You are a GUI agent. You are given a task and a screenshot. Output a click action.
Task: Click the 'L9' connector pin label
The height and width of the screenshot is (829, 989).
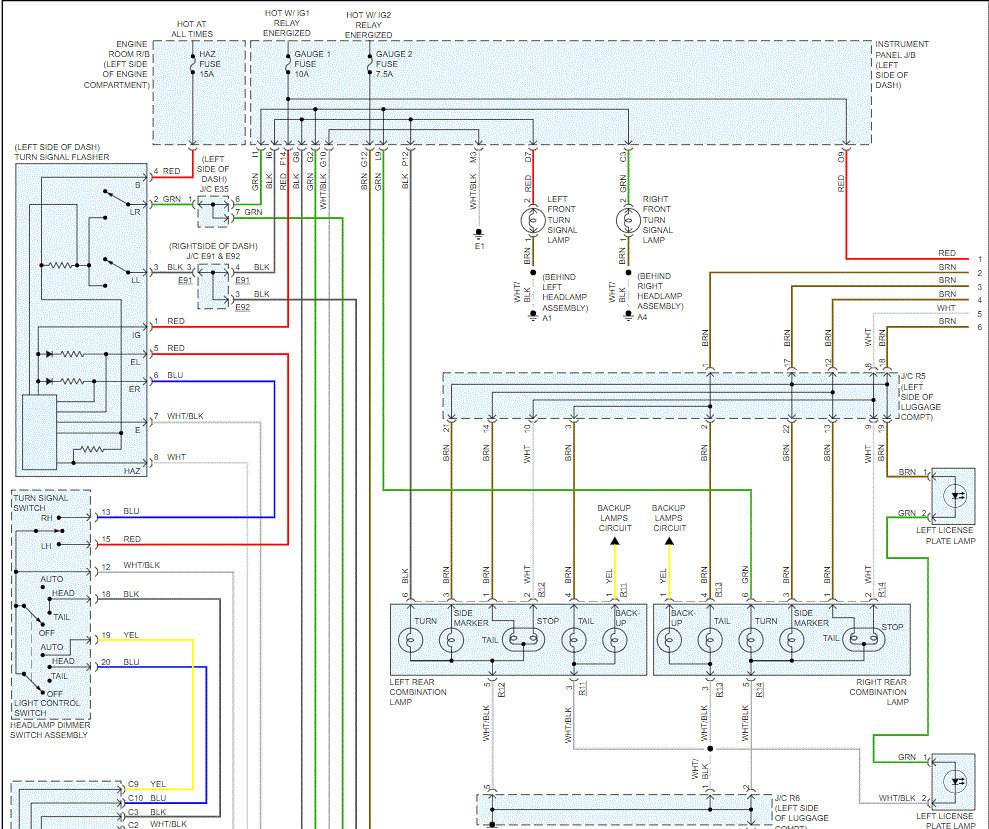pos(378,155)
